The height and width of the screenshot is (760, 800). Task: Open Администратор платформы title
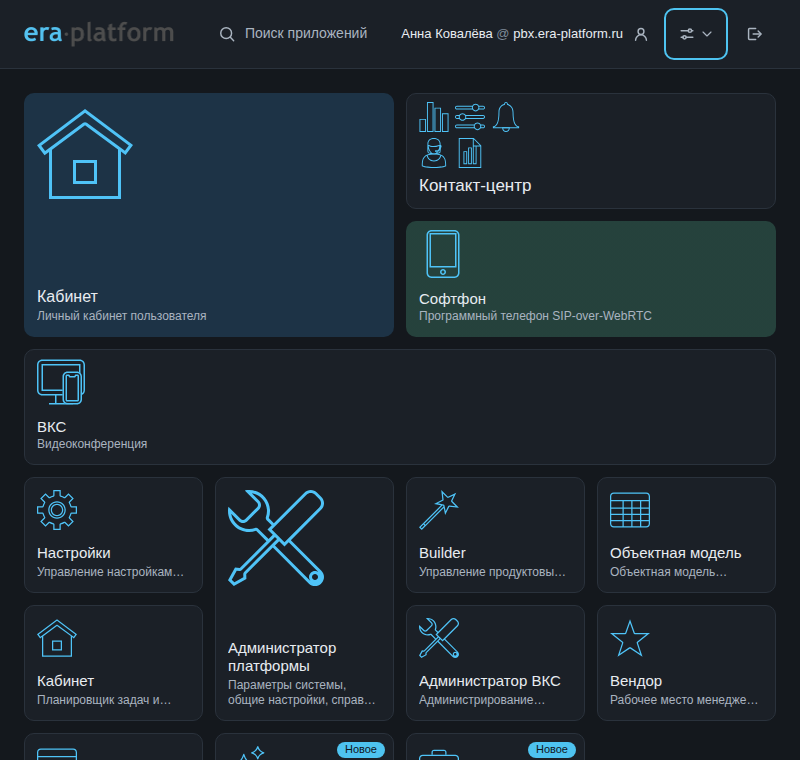point(282,657)
